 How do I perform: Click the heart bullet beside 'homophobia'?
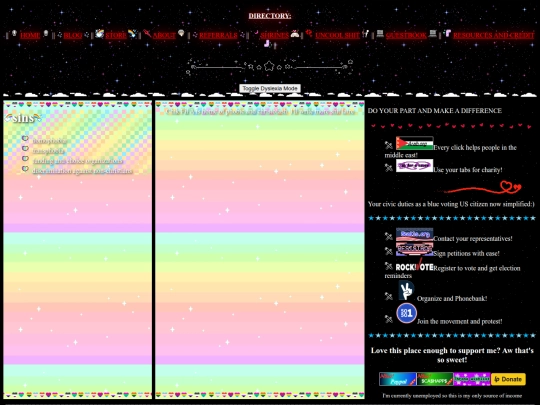coord(25,138)
